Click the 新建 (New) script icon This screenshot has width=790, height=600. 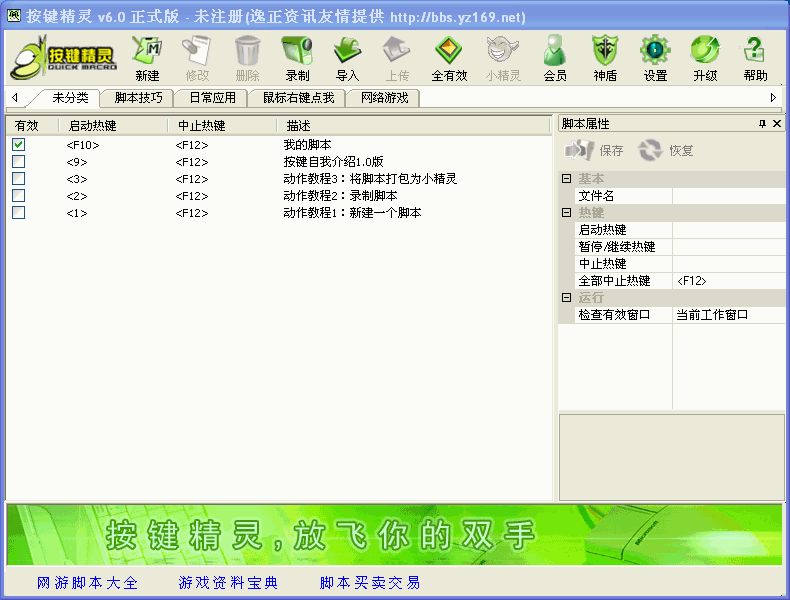(147, 57)
